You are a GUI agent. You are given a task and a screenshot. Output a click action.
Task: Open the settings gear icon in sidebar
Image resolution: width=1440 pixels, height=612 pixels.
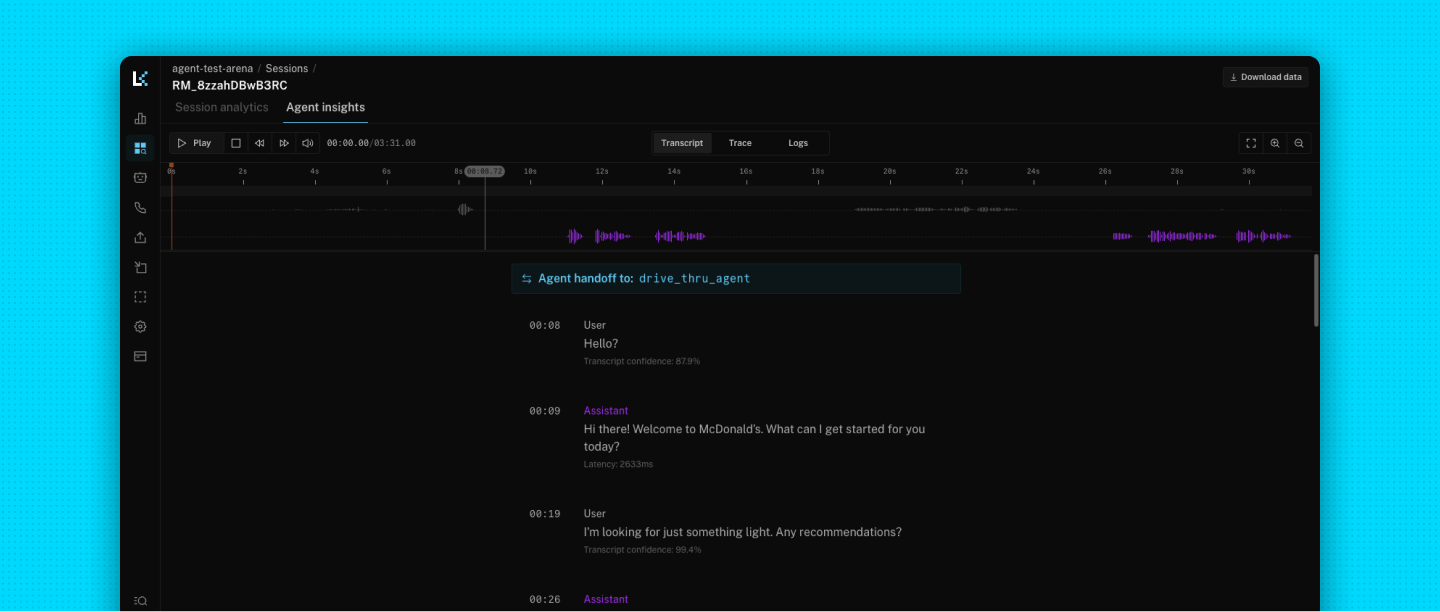tap(140, 327)
